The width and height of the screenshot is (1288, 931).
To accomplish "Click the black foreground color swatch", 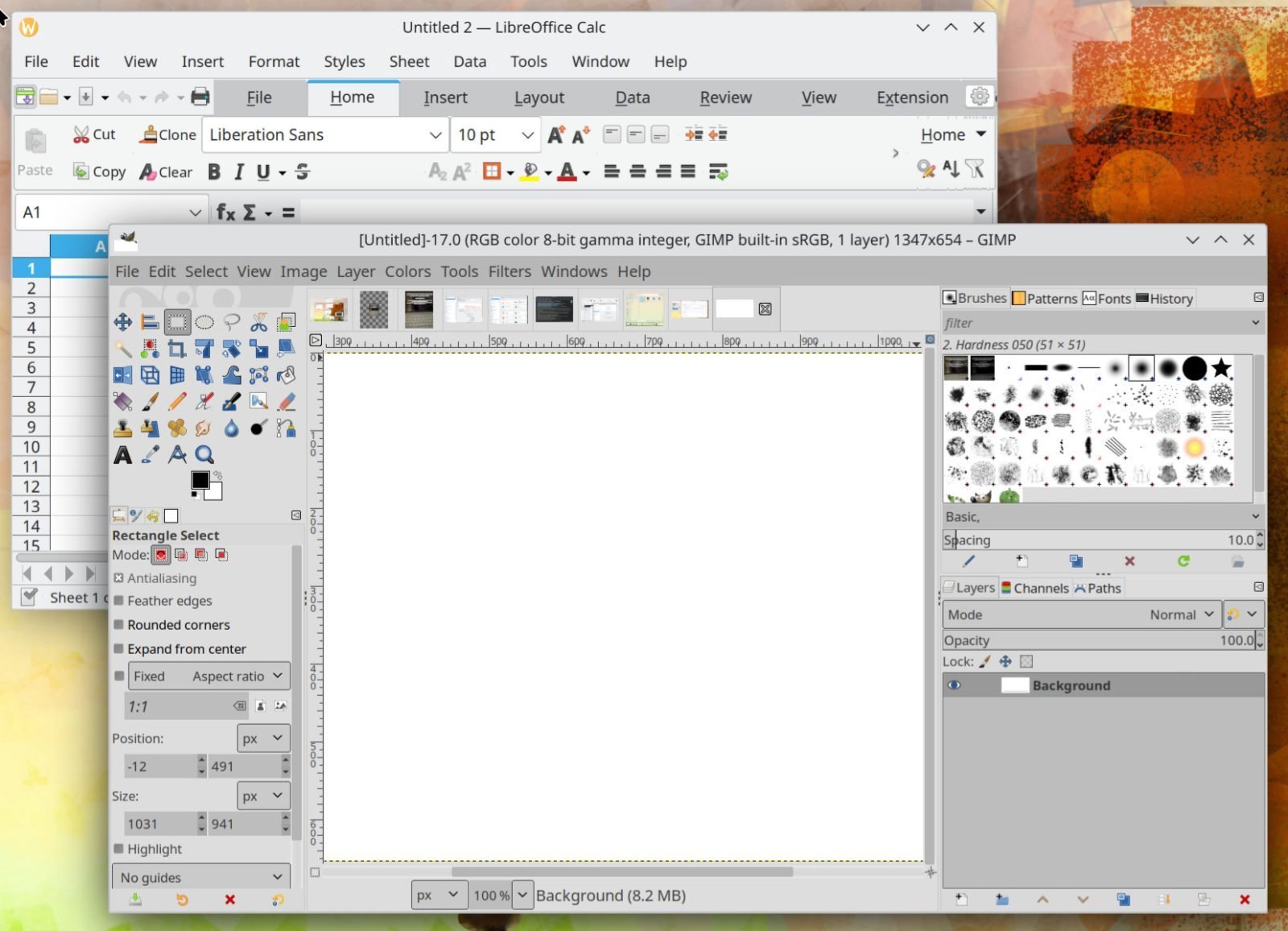I will [200, 478].
